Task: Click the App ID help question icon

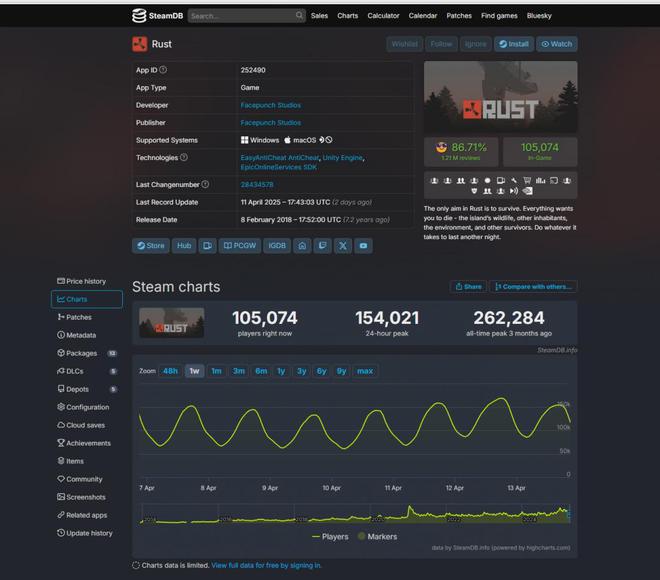Action: click(x=163, y=70)
